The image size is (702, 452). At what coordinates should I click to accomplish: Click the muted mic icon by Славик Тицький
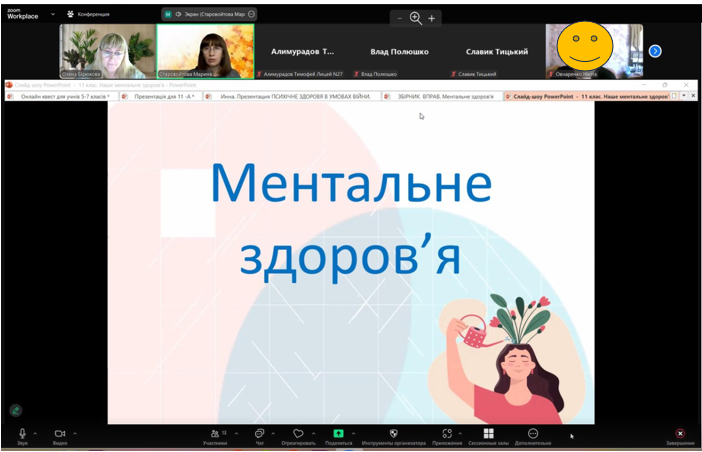coord(454,74)
